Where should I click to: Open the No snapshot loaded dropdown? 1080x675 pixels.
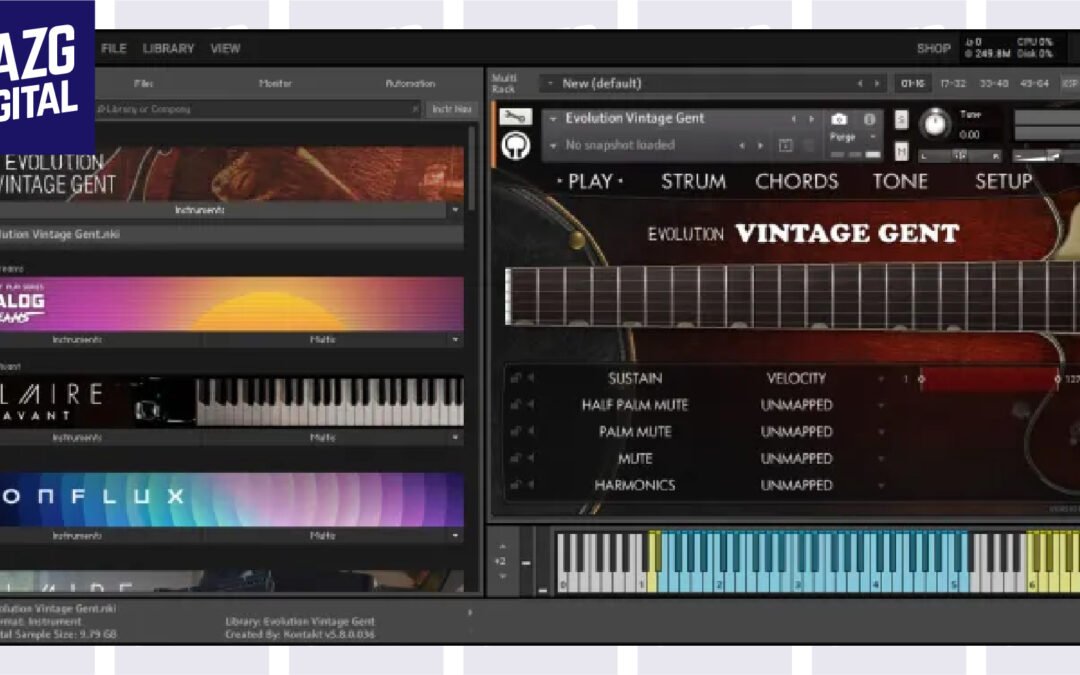click(x=553, y=145)
